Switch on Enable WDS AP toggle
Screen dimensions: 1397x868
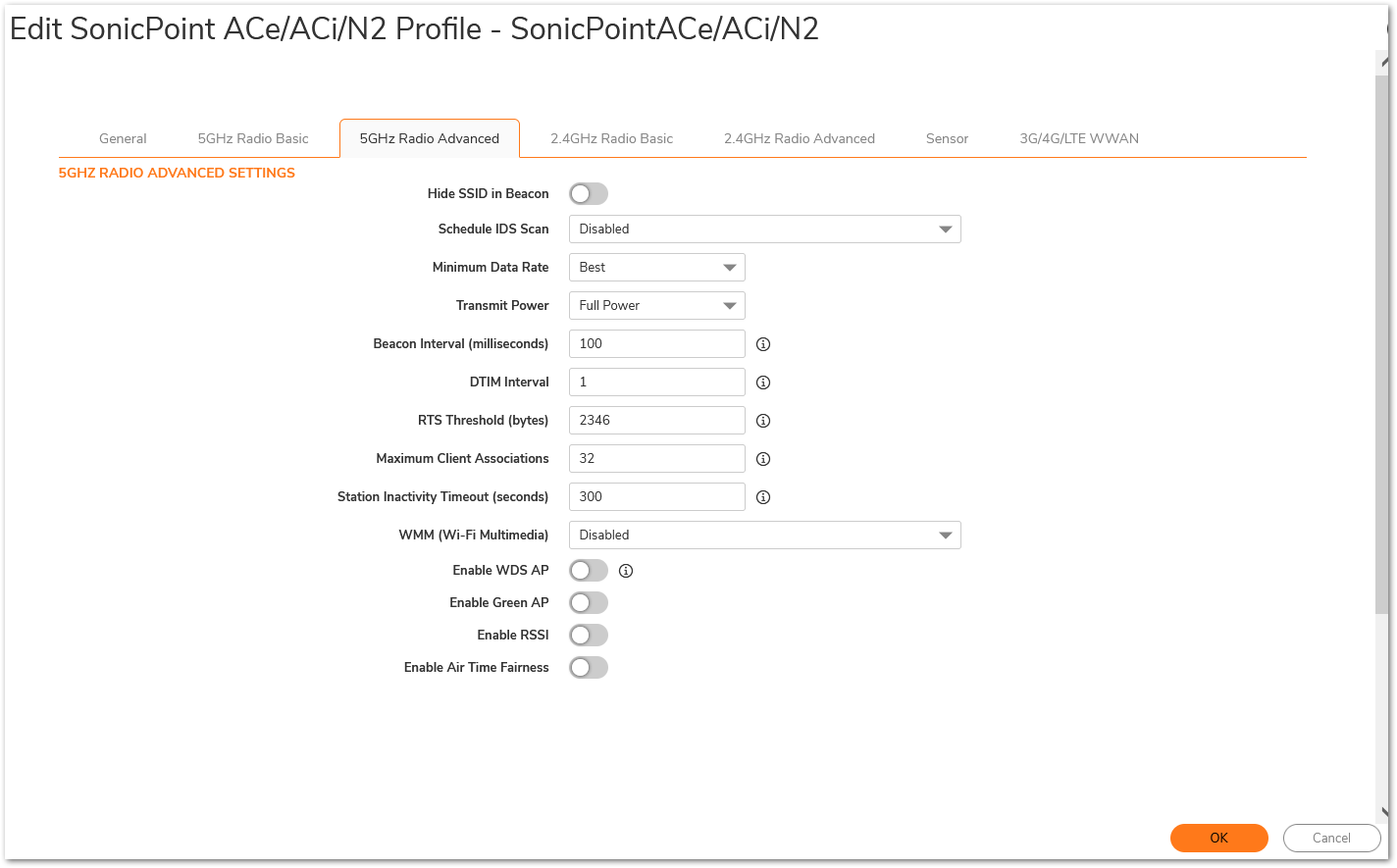[x=589, y=571]
